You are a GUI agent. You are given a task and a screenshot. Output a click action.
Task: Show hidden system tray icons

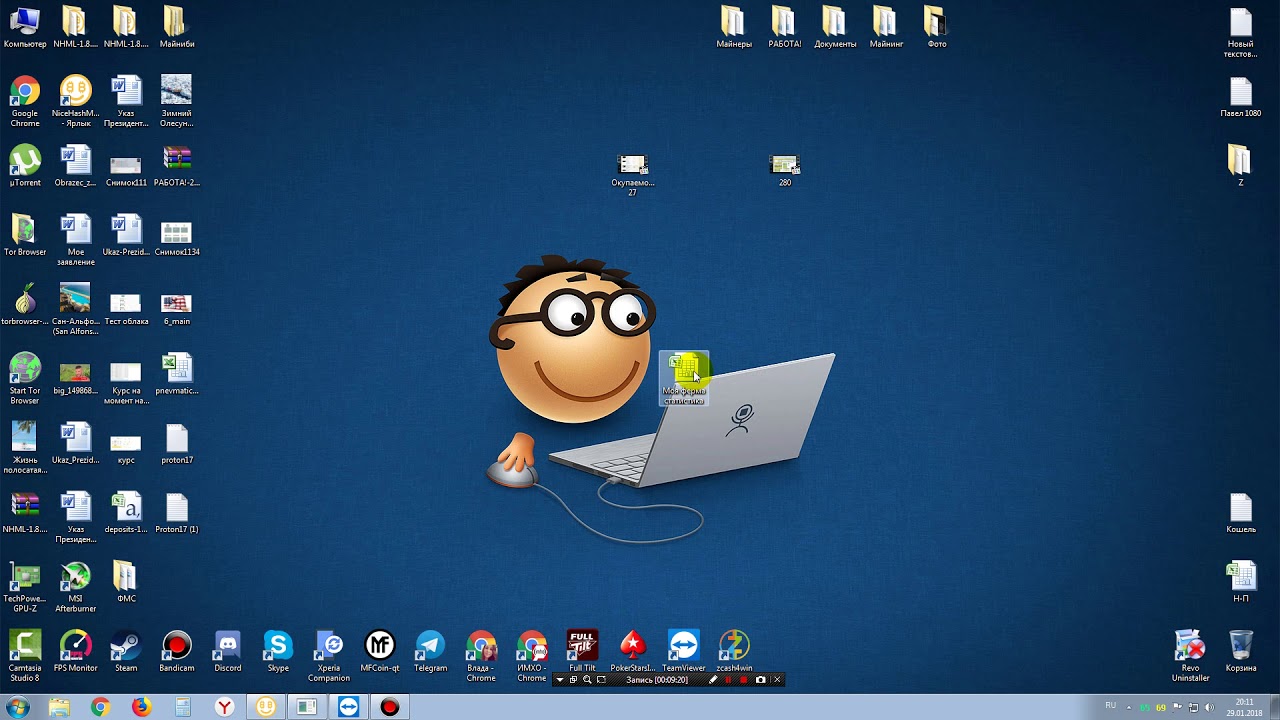pos(1128,707)
